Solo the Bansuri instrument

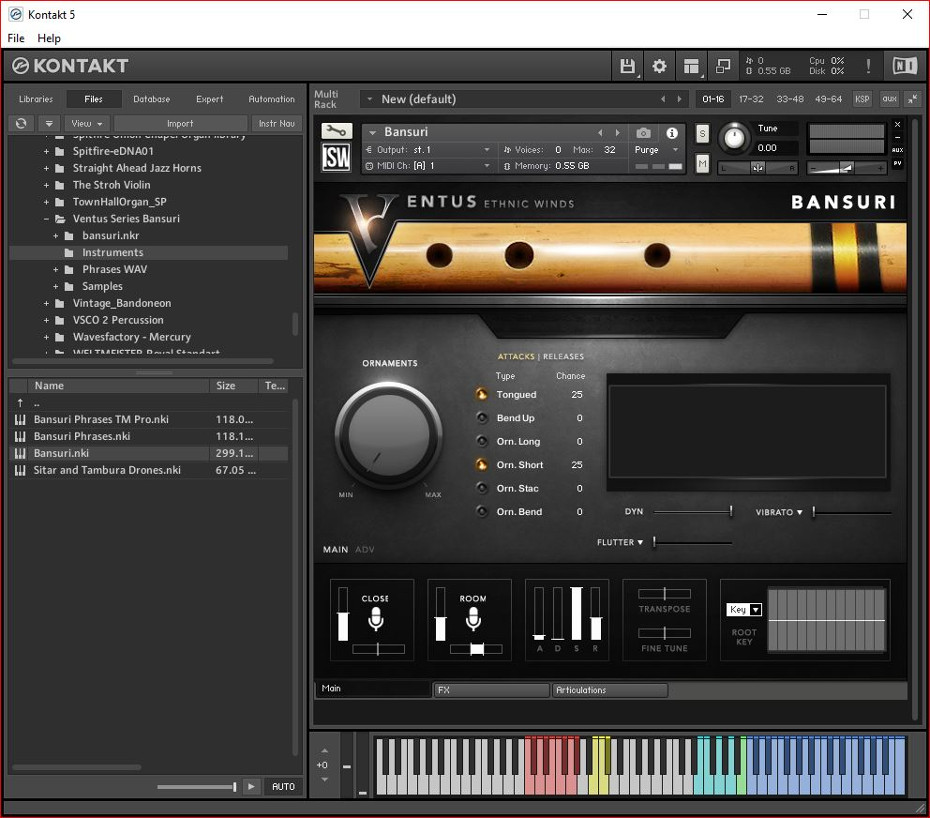[x=702, y=133]
